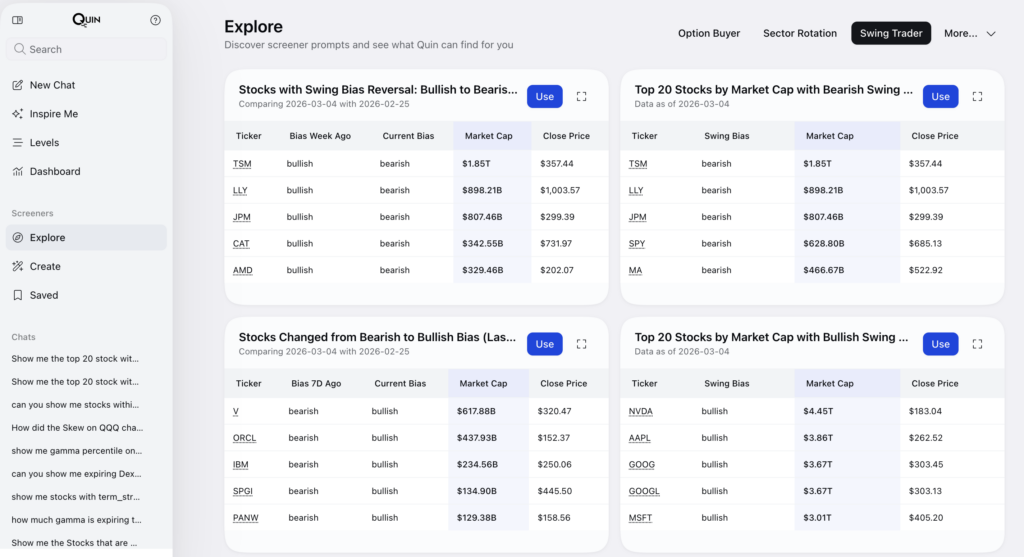1024x557 pixels.
Task: Open chat 'can you show me stocks withi...'
Action: (x=75, y=405)
